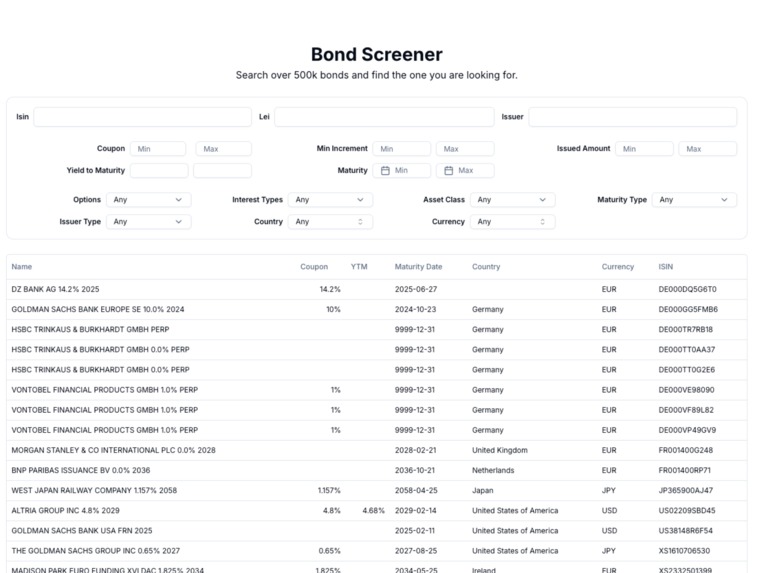Open the Maturity Type dropdown
764x573 pixels.
[x=694, y=200]
